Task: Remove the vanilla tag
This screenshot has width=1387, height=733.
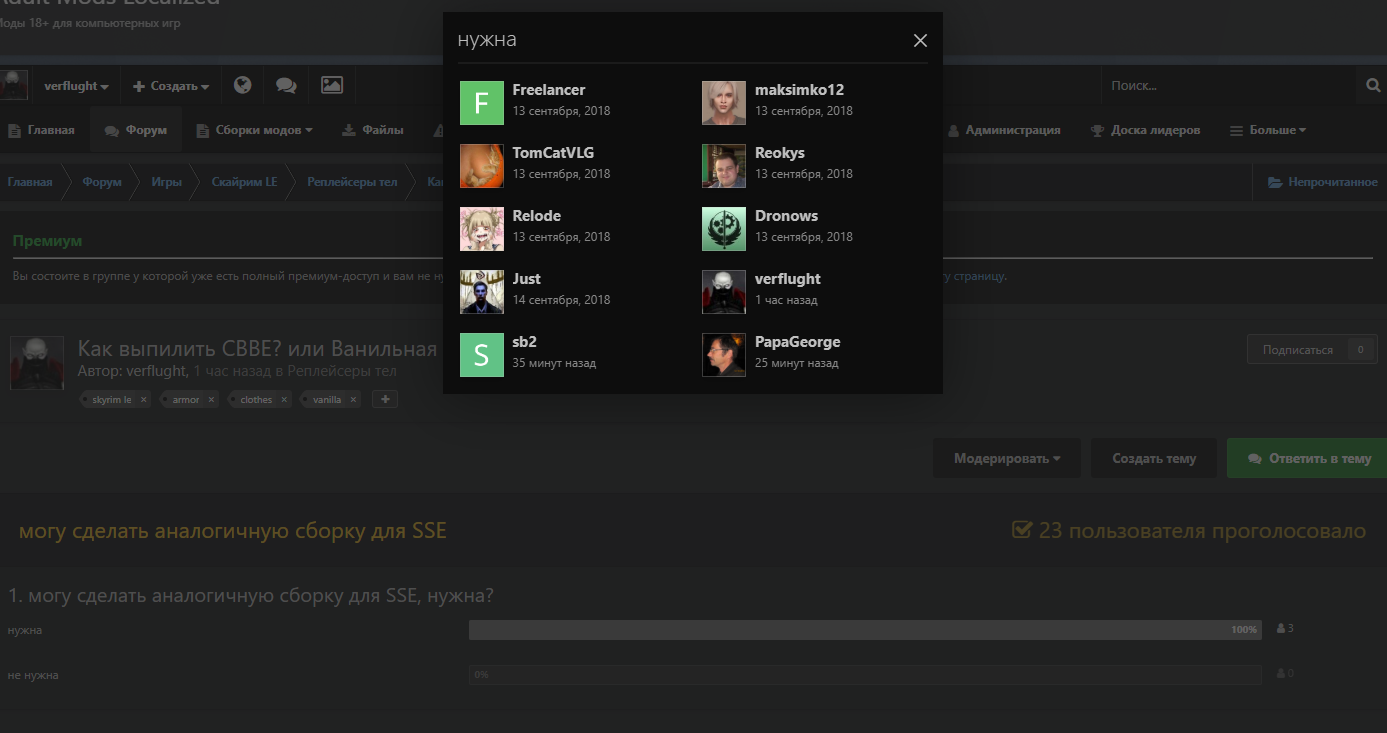Action: pos(353,400)
